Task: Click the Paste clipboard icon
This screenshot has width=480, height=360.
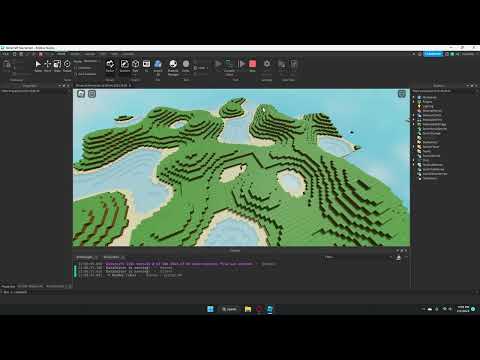Action: 7,65
